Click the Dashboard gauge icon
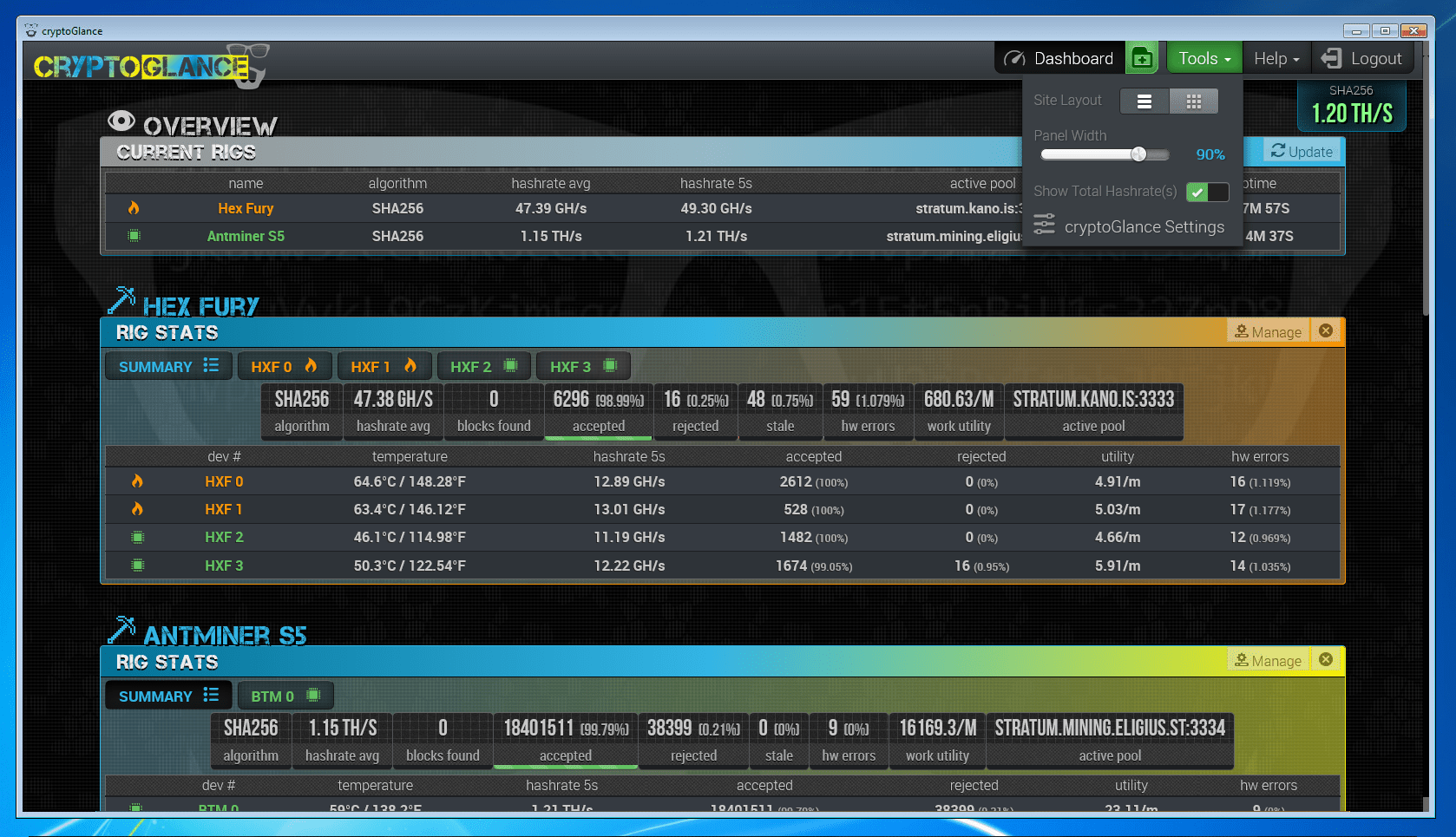The image size is (1456, 837). [x=1014, y=58]
